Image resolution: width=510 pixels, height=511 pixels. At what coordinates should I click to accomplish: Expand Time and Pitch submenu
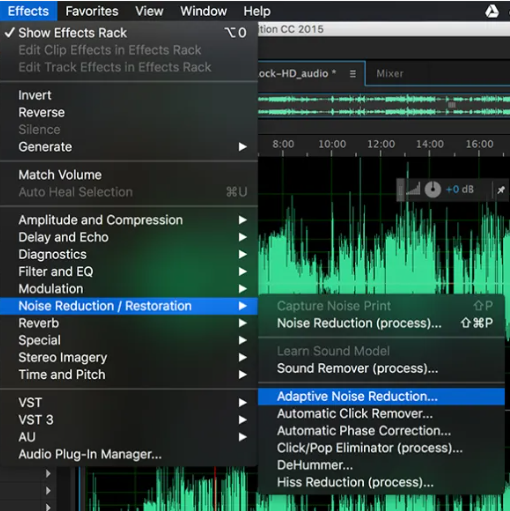(x=129, y=375)
